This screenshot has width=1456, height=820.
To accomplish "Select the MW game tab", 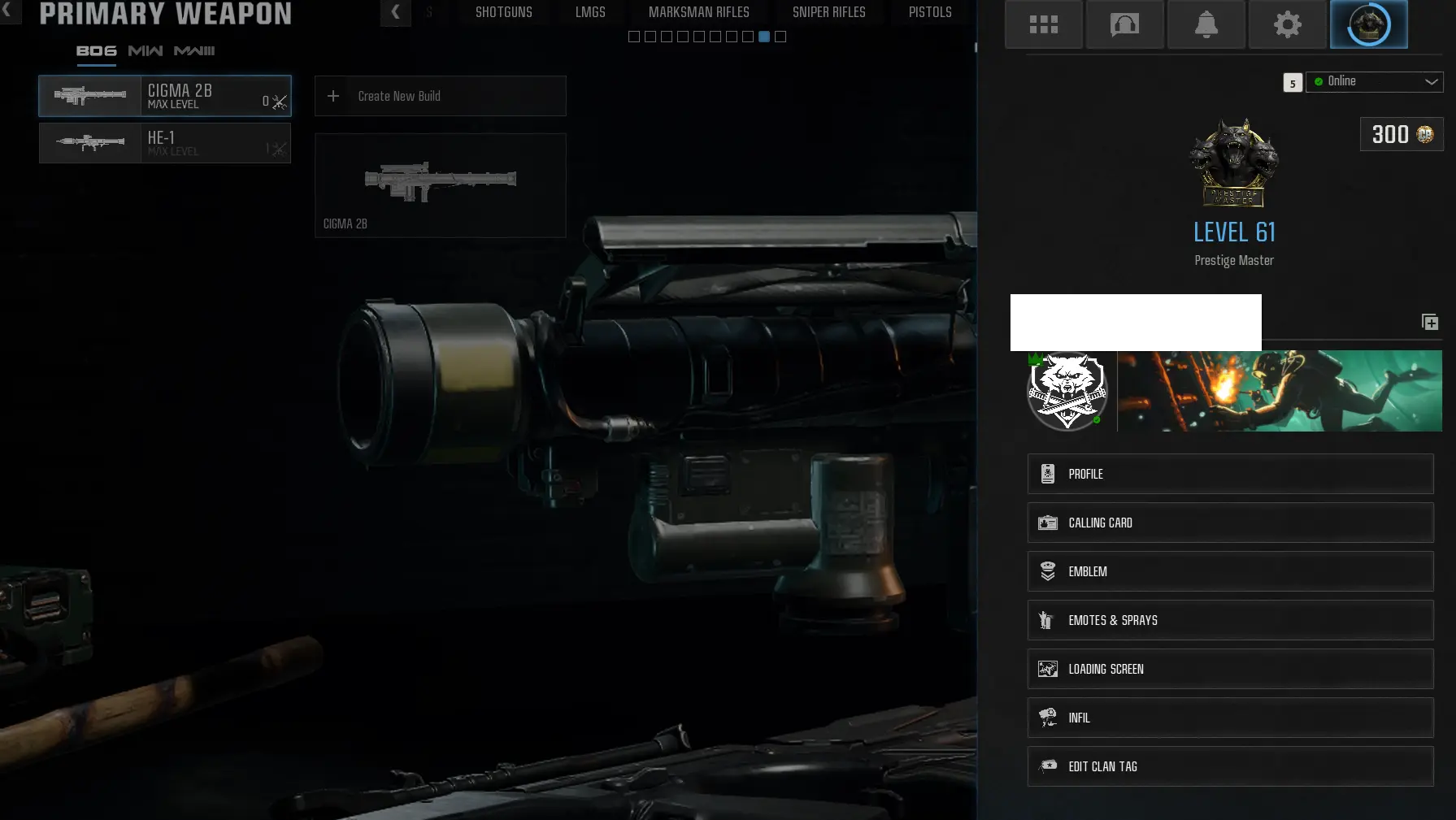I will pos(146,50).
